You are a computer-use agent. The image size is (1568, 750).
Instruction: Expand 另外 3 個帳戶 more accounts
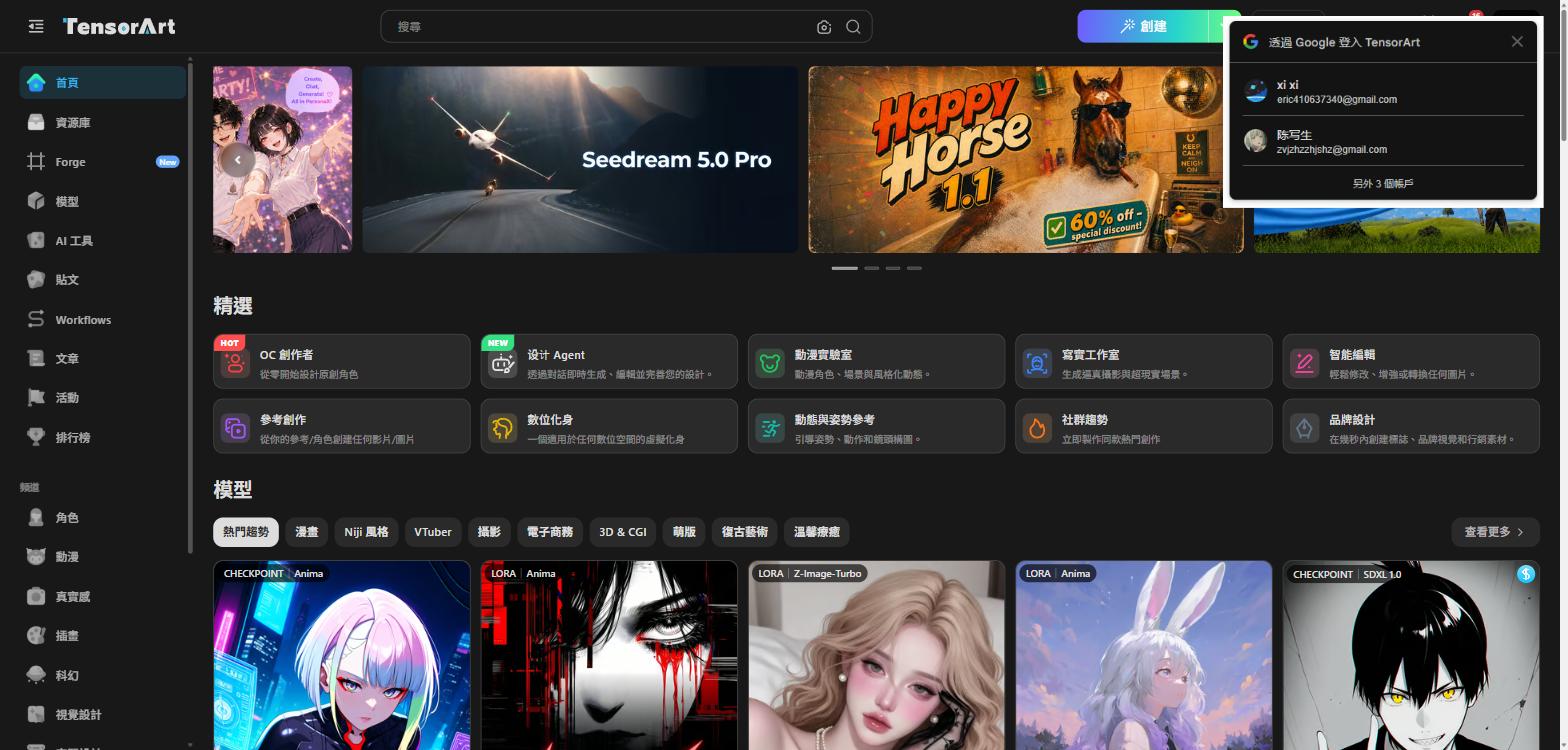1383,184
